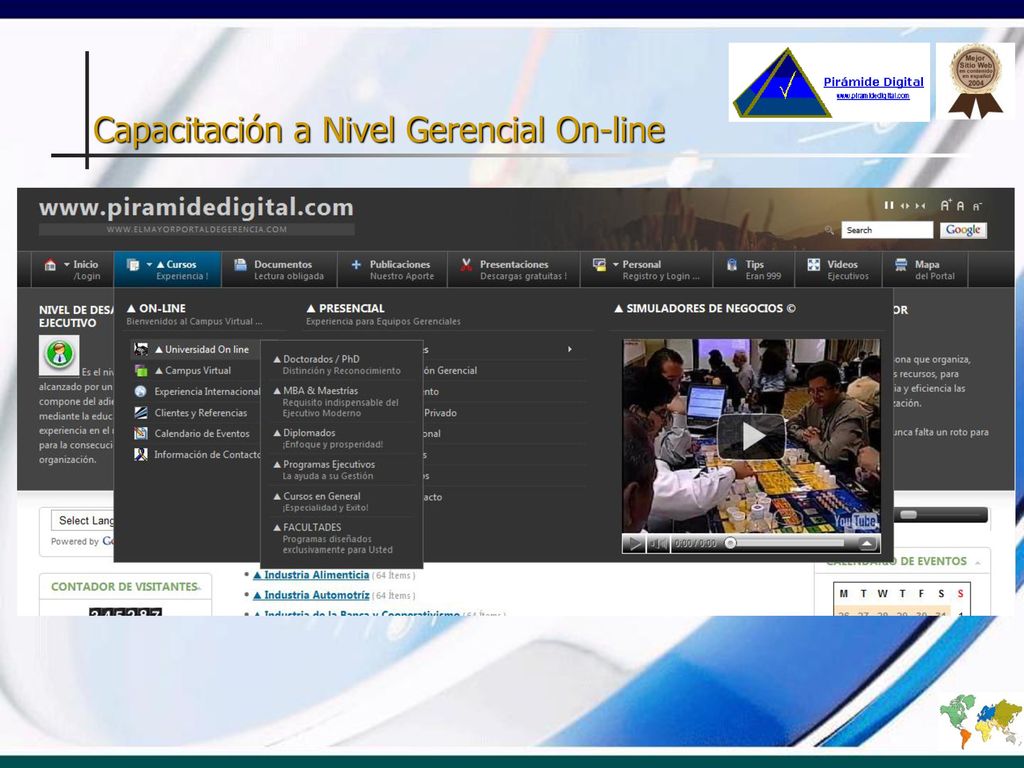Open the Publicaciones menu item
1024x768 pixels.
point(392,269)
